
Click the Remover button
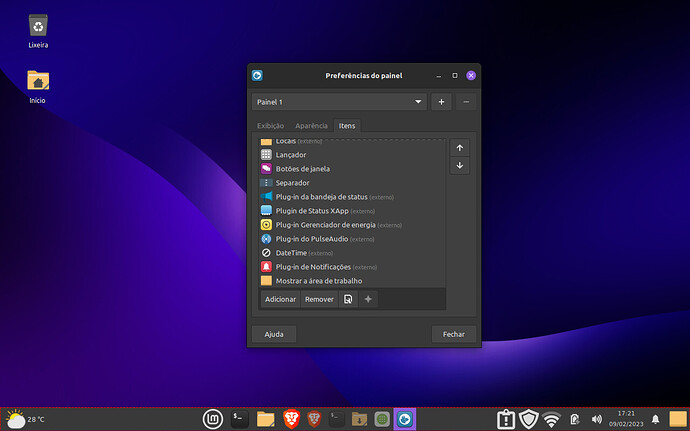click(x=319, y=299)
